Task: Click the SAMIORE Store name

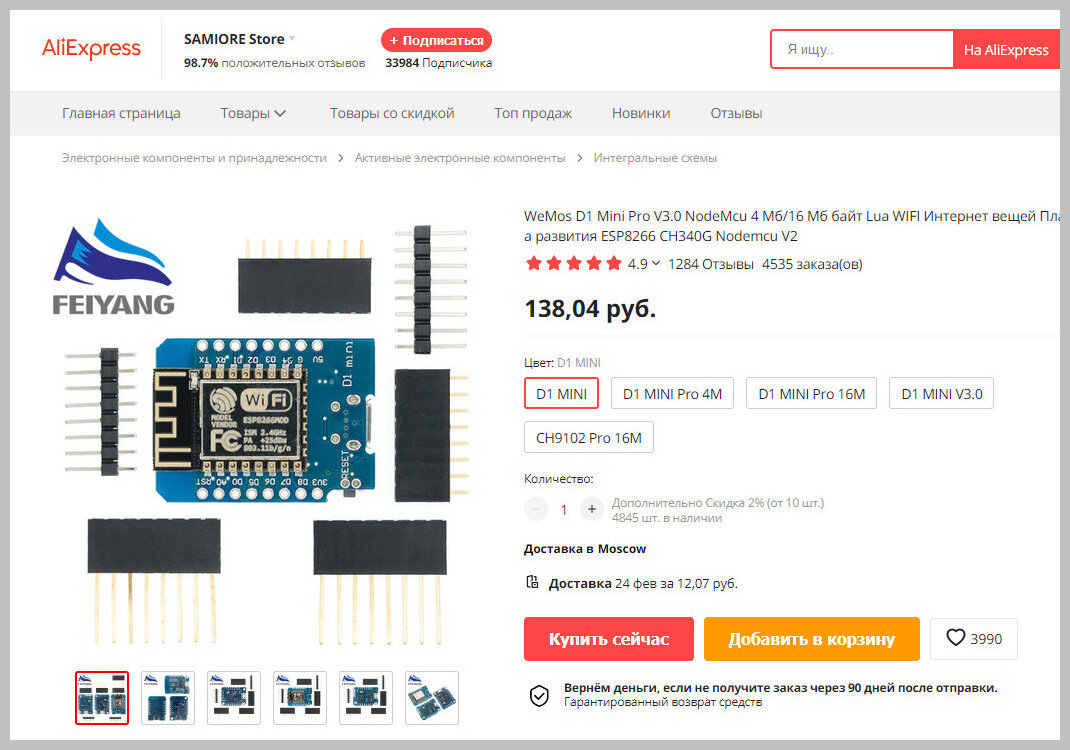Action: click(234, 39)
